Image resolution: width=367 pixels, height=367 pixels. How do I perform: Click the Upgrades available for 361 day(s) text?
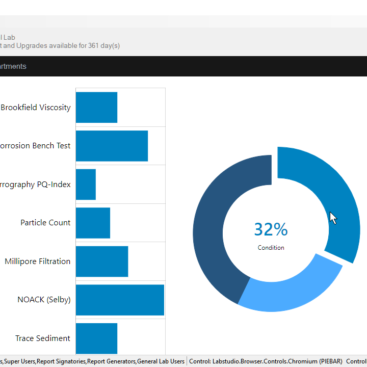[68, 46]
